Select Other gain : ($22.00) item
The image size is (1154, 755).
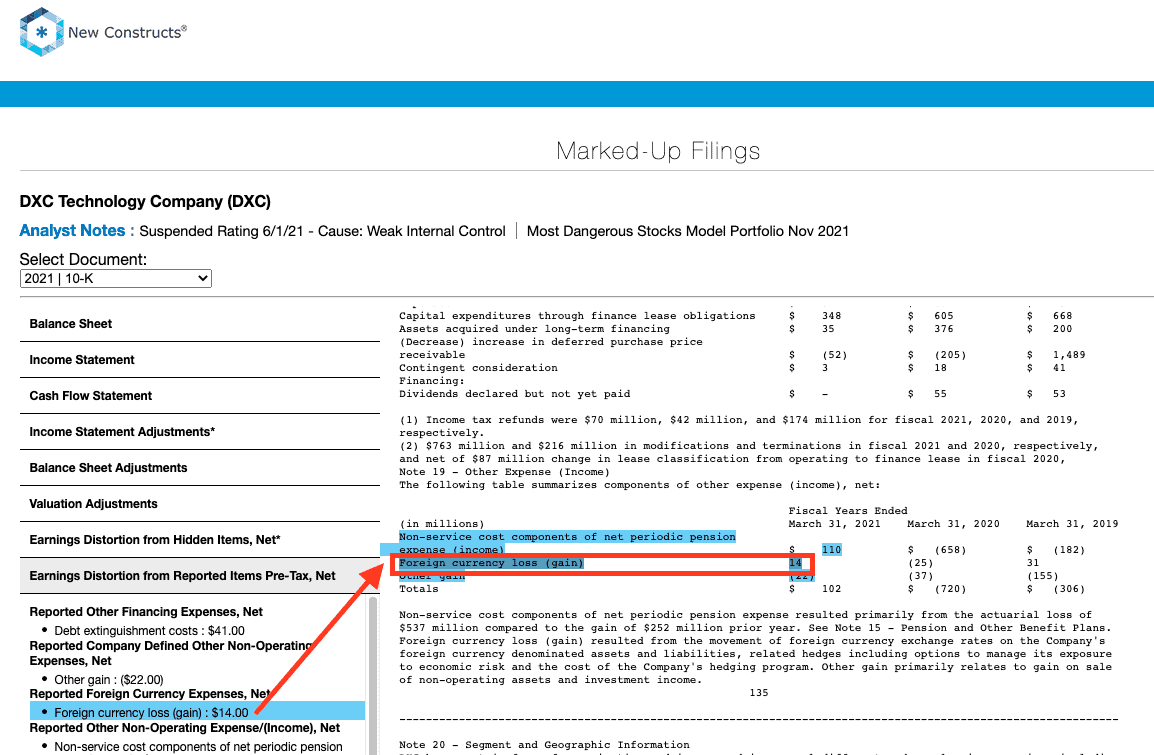tap(109, 680)
